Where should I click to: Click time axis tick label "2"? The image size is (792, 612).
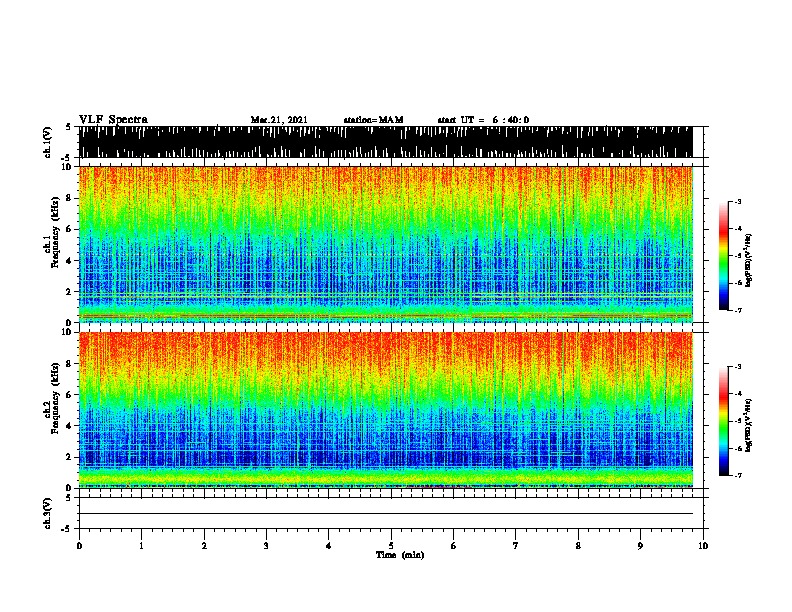coord(204,546)
